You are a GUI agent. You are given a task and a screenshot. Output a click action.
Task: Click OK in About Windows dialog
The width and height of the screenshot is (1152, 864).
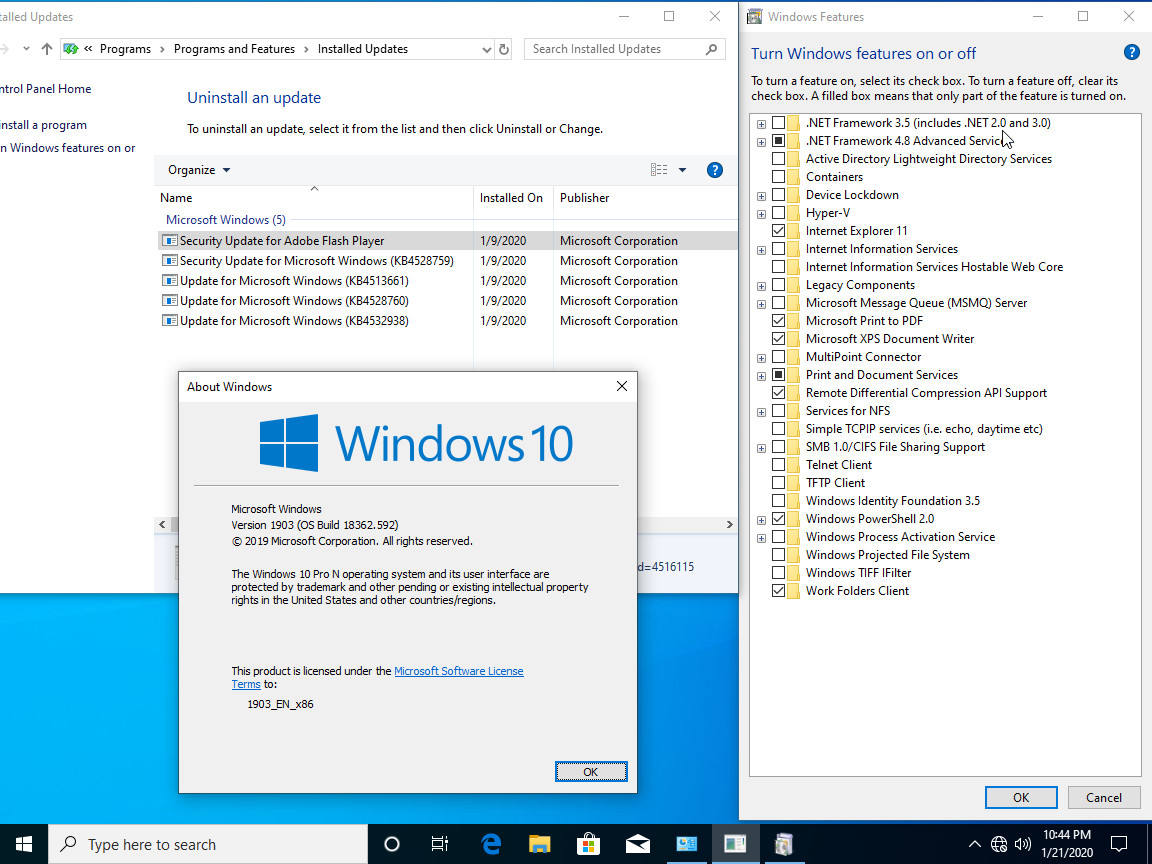point(591,771)
